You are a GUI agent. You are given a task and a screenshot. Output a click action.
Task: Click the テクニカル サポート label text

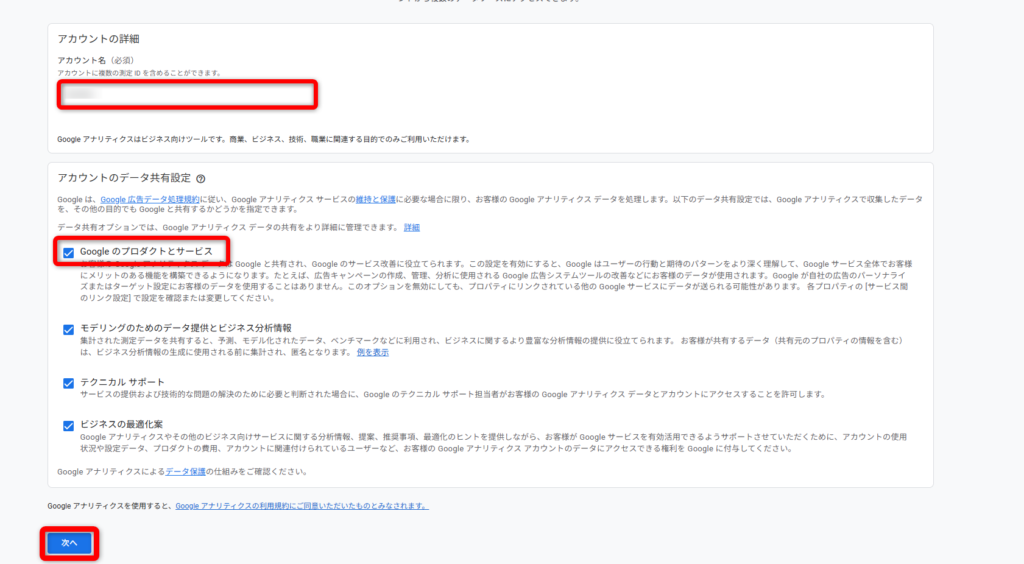(122, 382)
